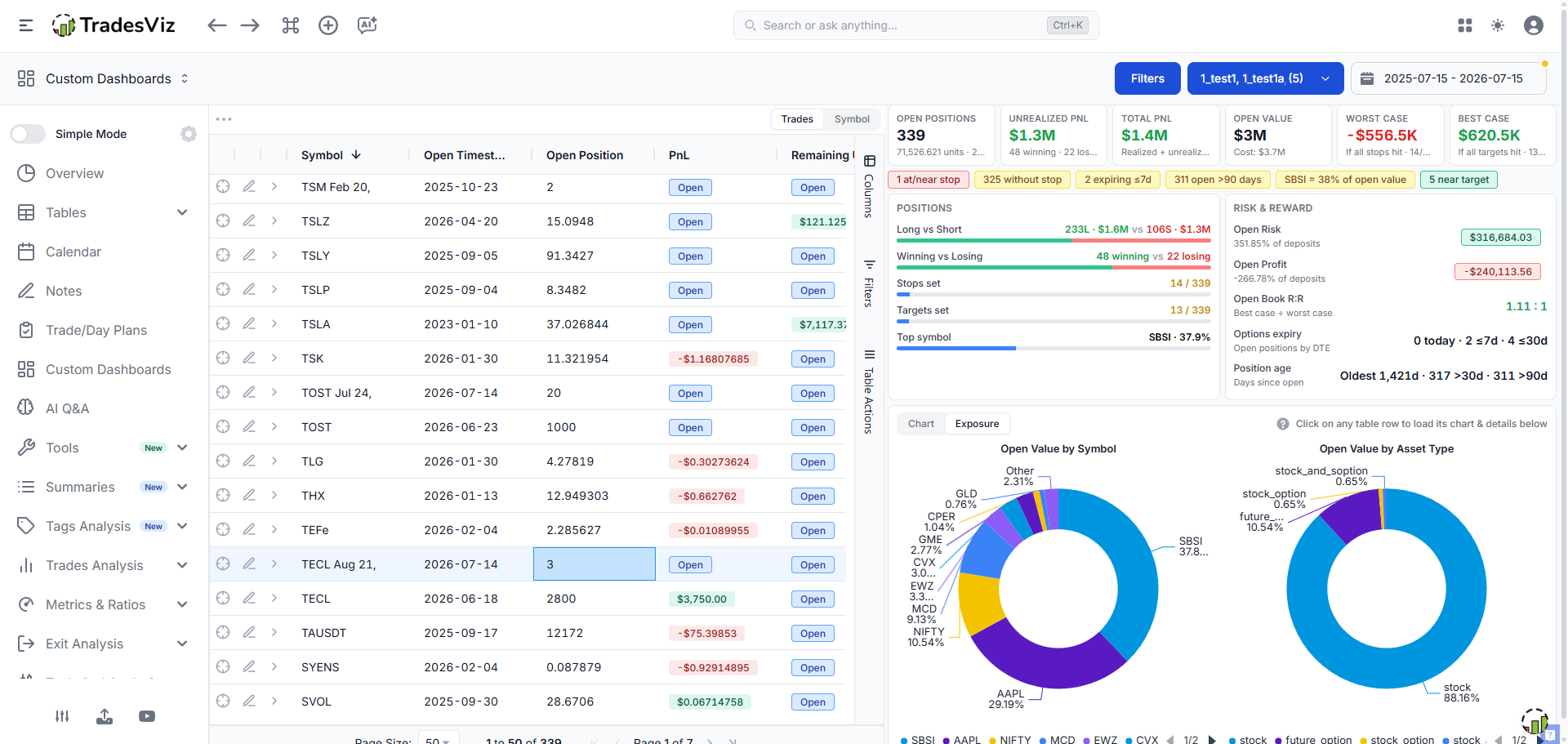Toggle the NIFTY legend entry
This screenshot has height=744, width=1568.
click(x=1010, y=740)
